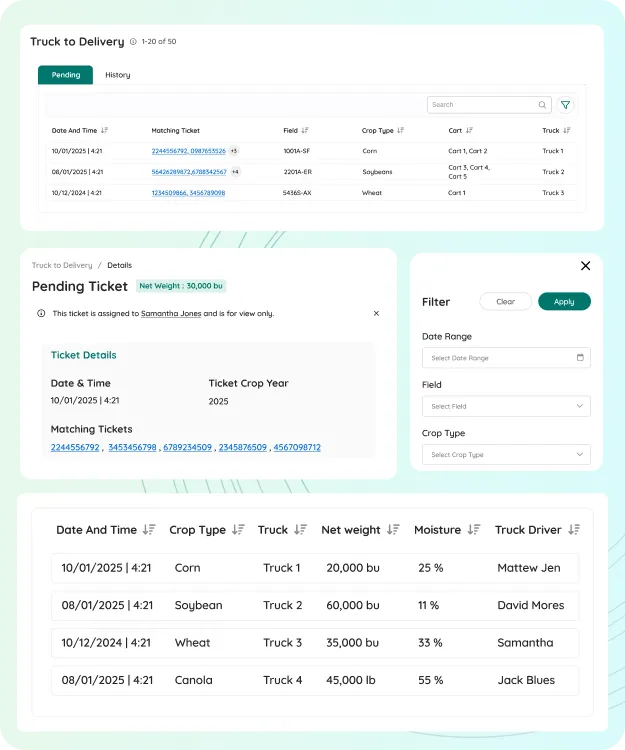The height and width of the screenshot is (750, 625).
Task: Click the magnifier icon in the search box
Action: [x=542, y=105]
